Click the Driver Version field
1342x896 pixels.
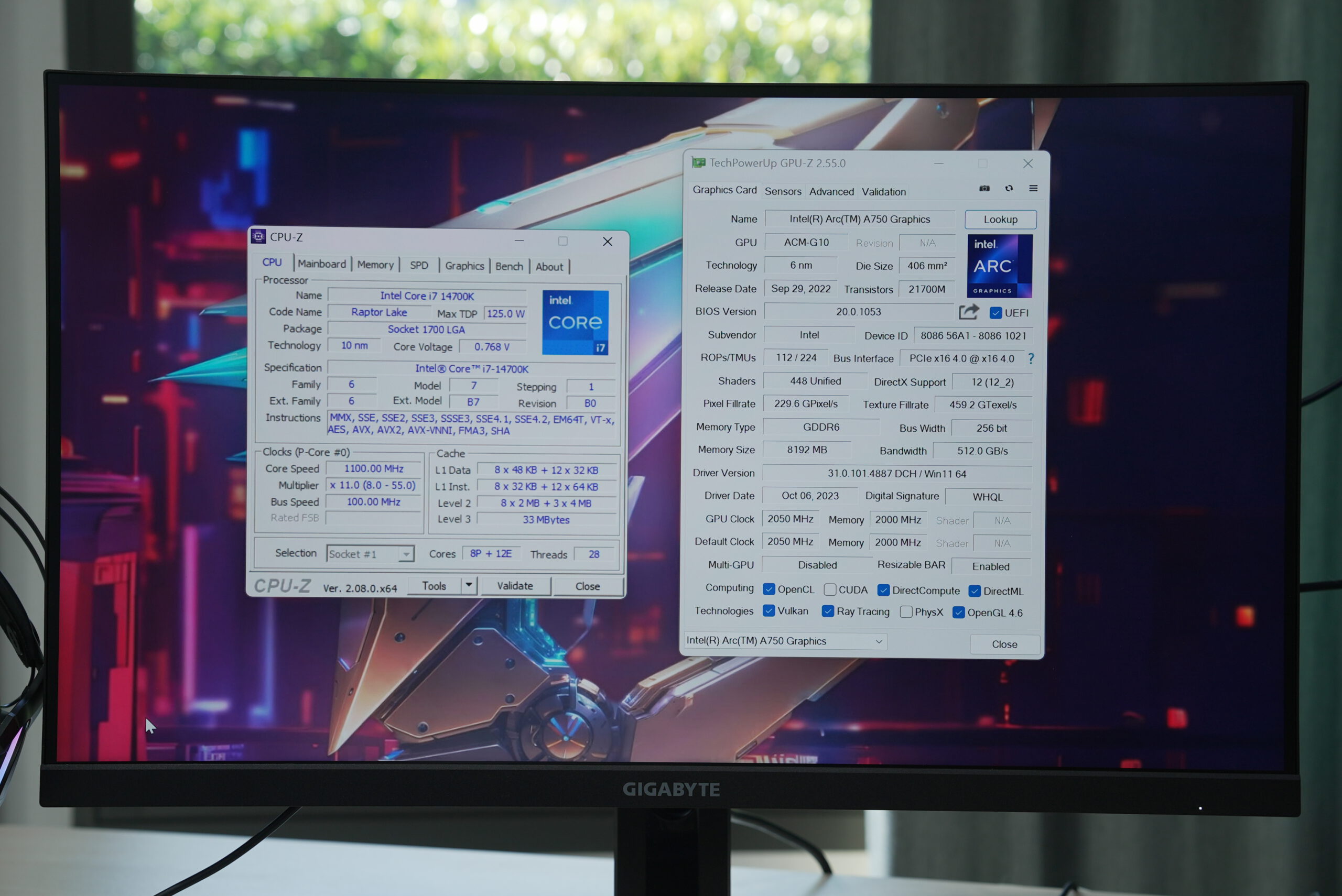coord(897,474)
